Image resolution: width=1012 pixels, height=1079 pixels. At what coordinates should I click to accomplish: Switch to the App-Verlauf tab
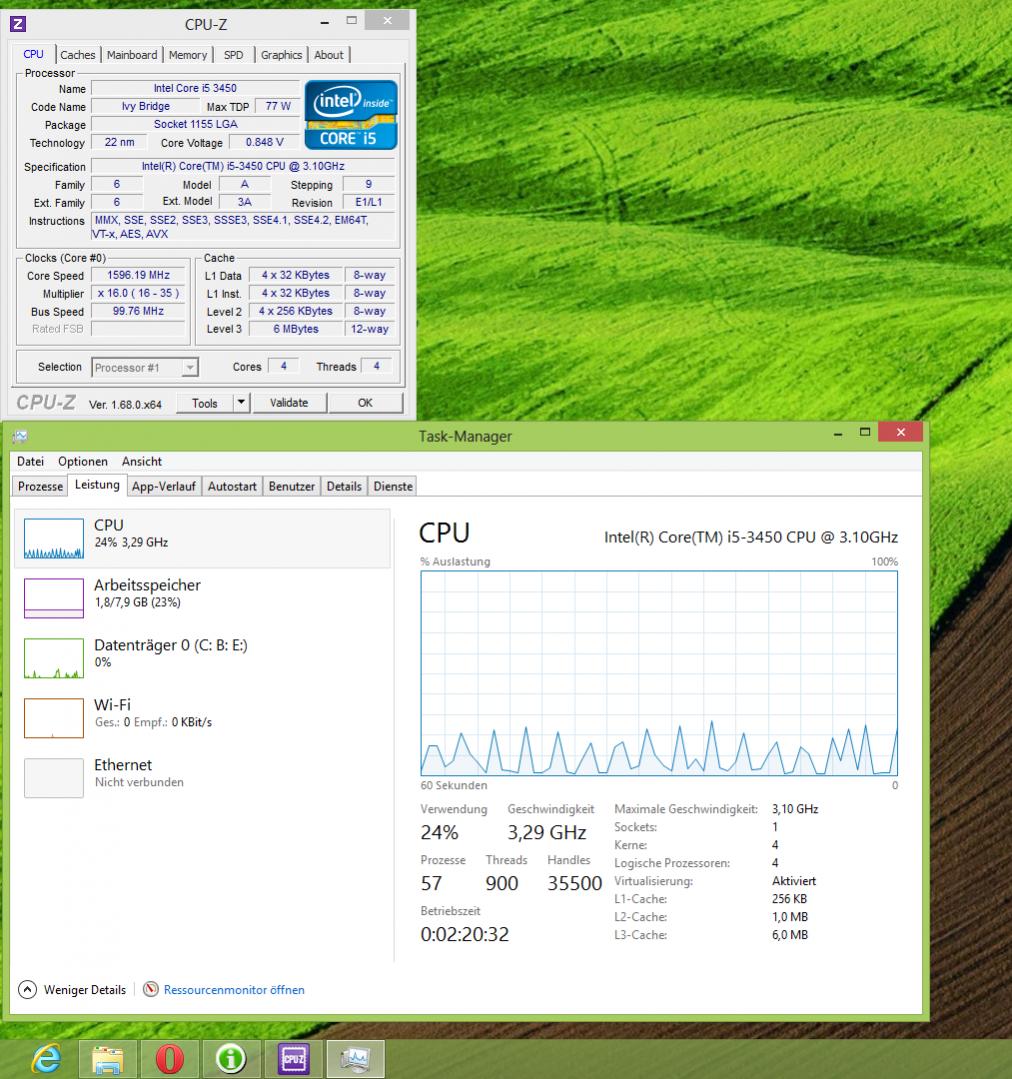tap(164, 486)
